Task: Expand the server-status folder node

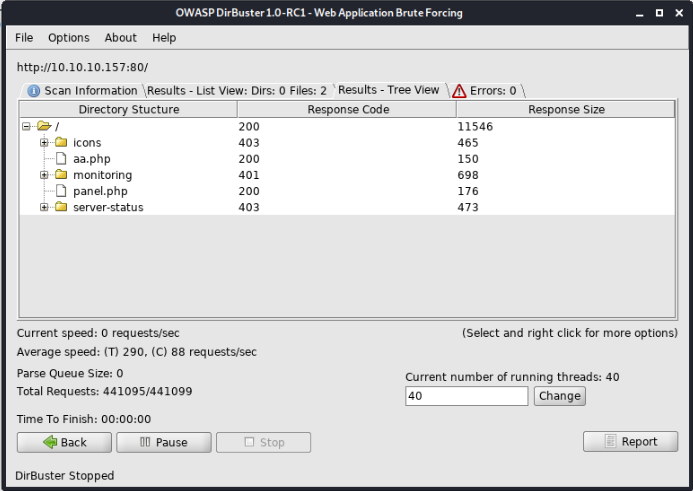Action: (x=44, y=207)
